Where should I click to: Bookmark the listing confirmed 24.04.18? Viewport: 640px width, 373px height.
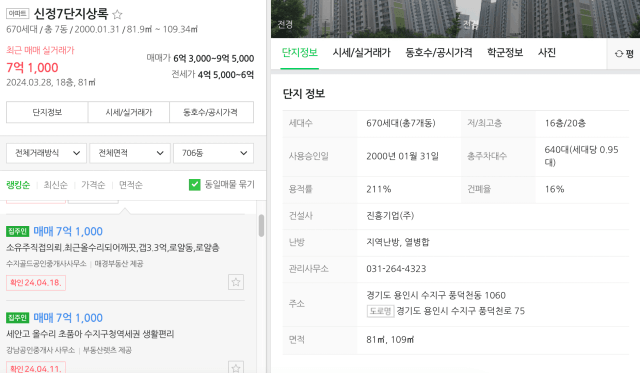[236, 282]
